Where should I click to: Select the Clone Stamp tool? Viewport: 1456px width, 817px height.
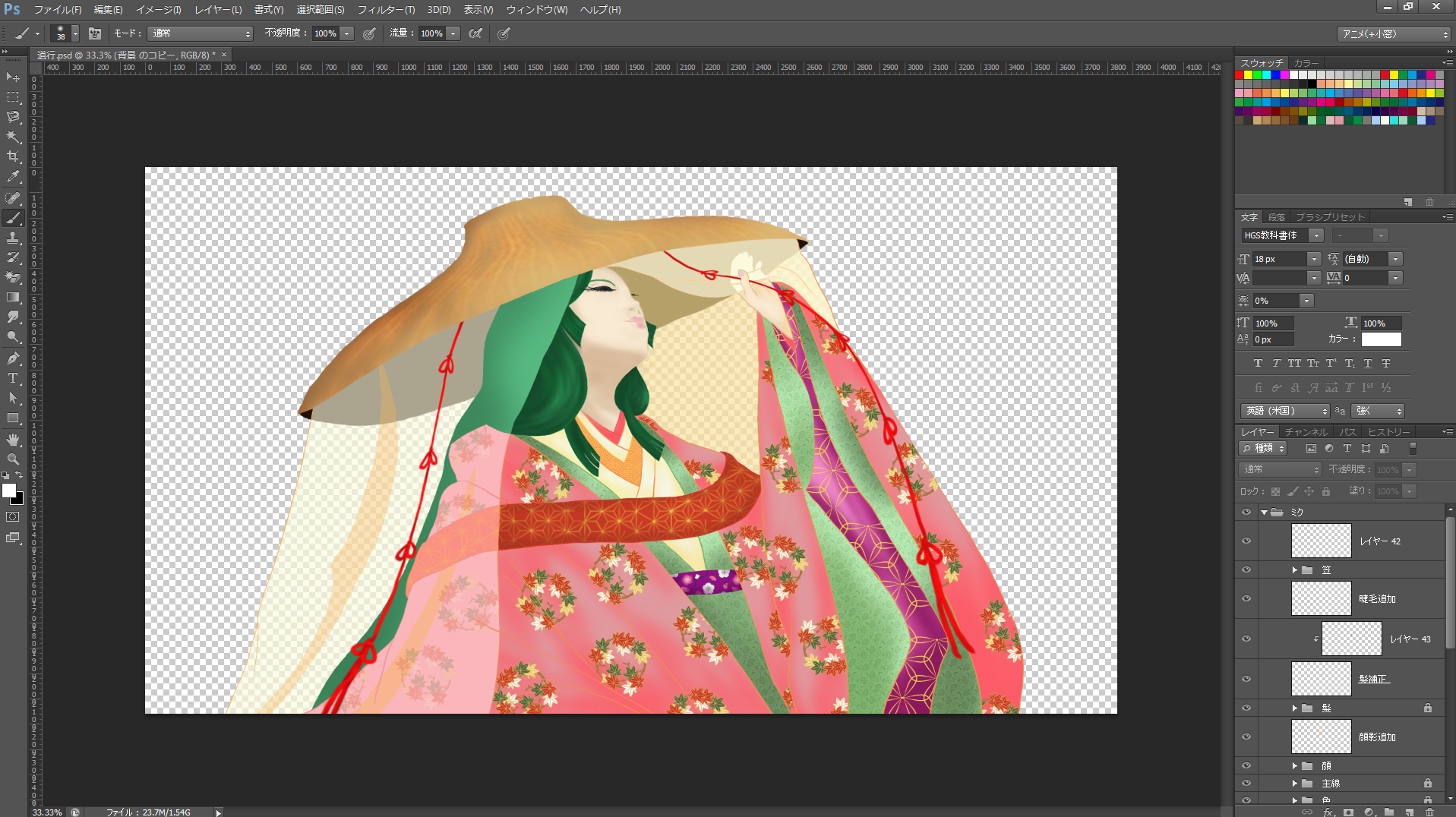13,238
